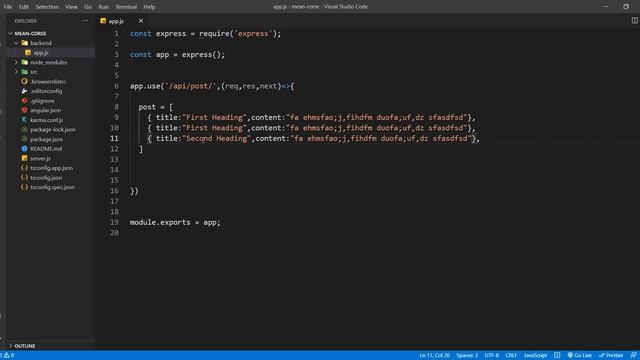
Task: Select the backend folder icon
Action: pos(24,43)
